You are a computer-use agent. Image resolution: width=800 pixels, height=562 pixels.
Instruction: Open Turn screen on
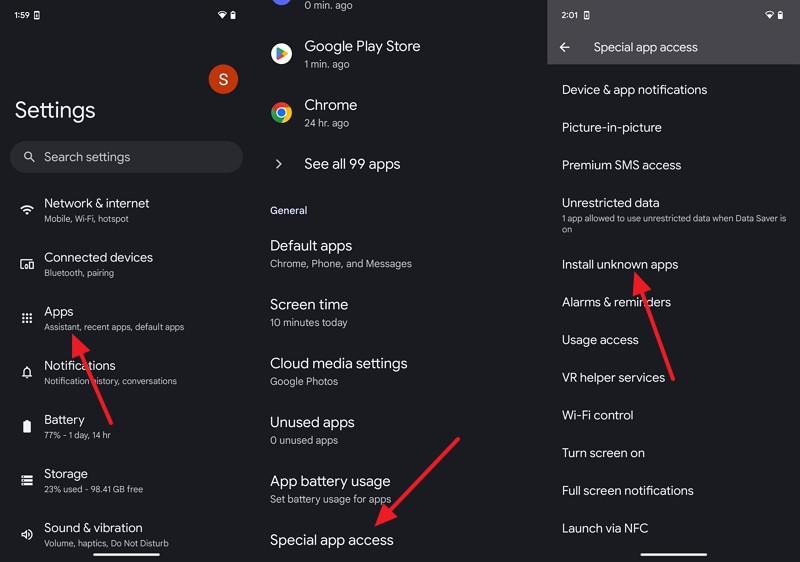pos(673,453)
